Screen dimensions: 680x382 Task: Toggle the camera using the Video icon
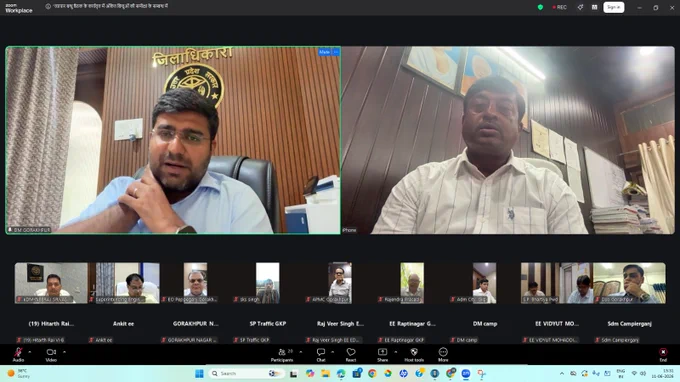point(51,354)
